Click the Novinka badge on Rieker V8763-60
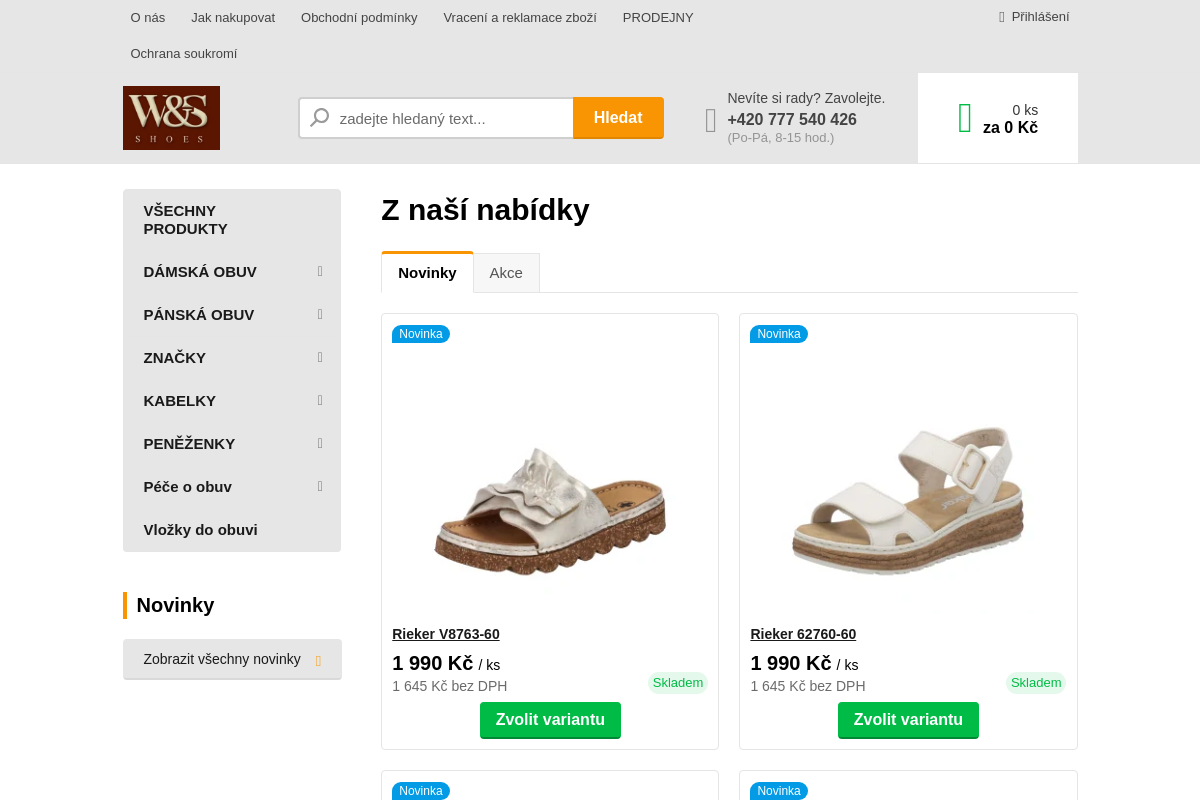The width and height of the screenshot is (1200, 800). 421,333
